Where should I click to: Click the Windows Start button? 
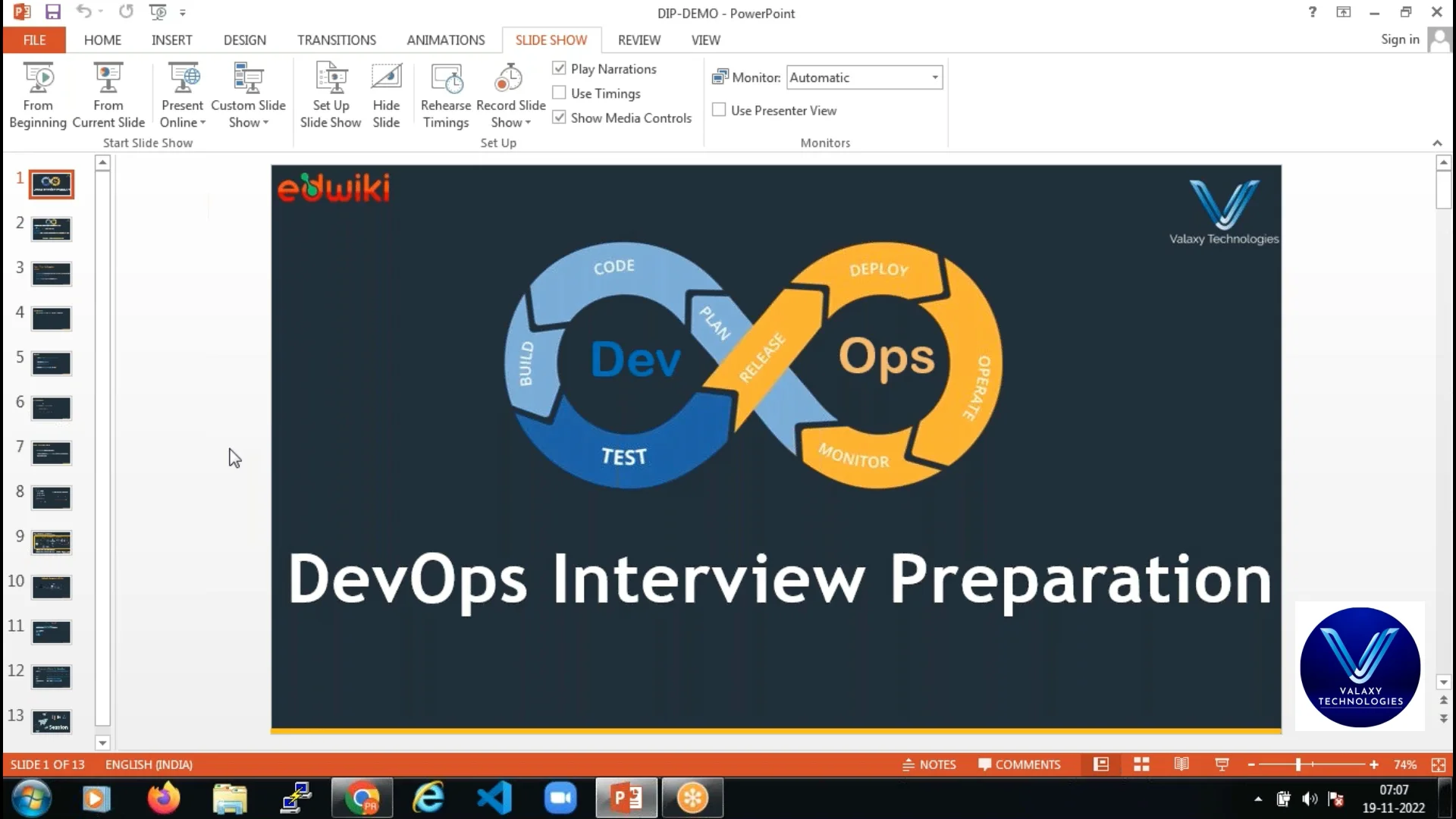pos(31,798)
